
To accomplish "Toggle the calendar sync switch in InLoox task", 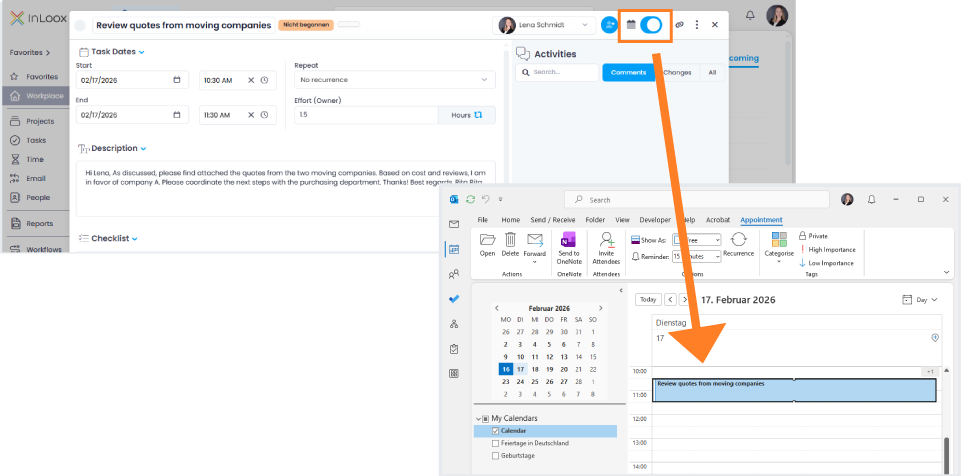I will [651, 25].
